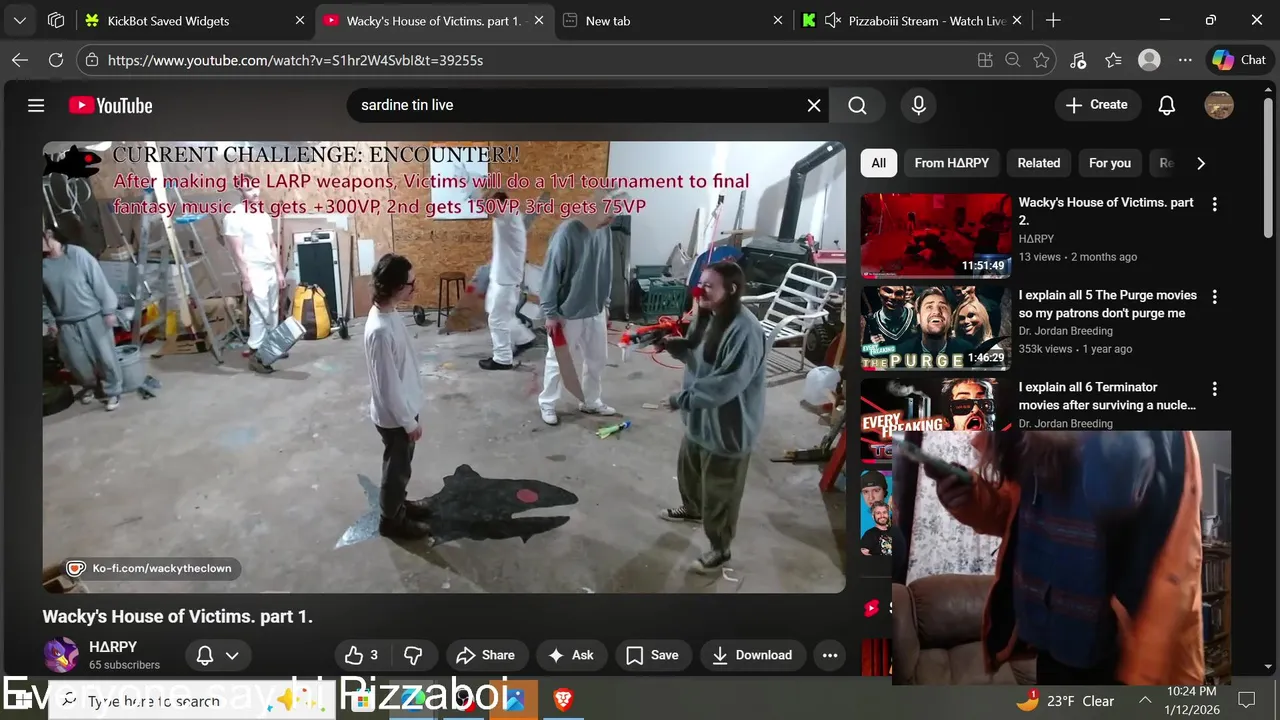The image size is (1280, 720).
Task: Open the Edge profile icon
Action: click(1149, 60)
